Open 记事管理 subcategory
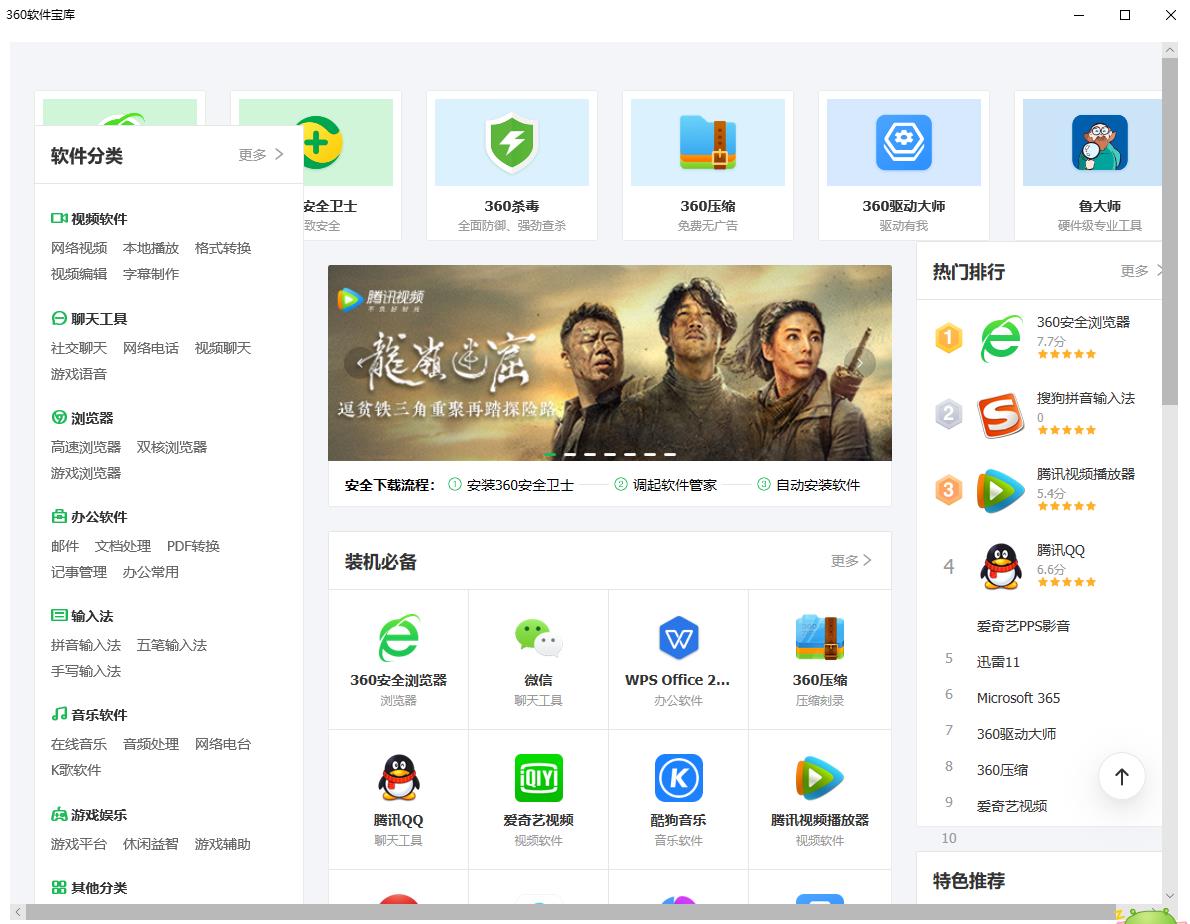This screenshot has width=1190, height=924. click(79, 572)
